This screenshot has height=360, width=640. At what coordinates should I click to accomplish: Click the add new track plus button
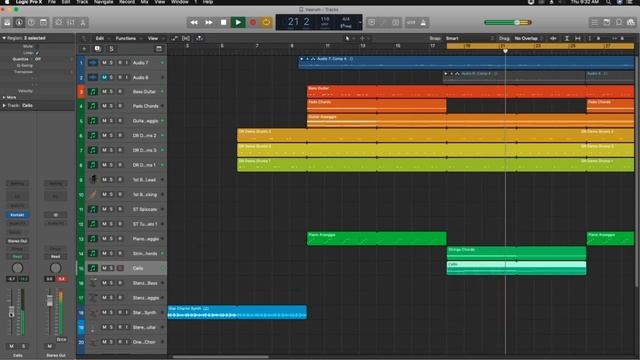(84, 49)
